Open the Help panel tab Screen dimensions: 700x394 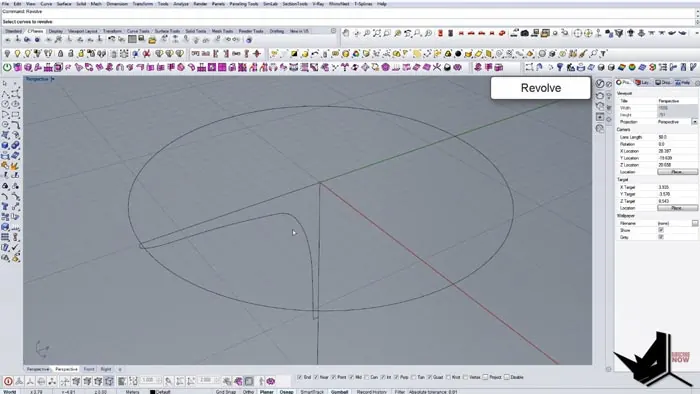point(683,83)
